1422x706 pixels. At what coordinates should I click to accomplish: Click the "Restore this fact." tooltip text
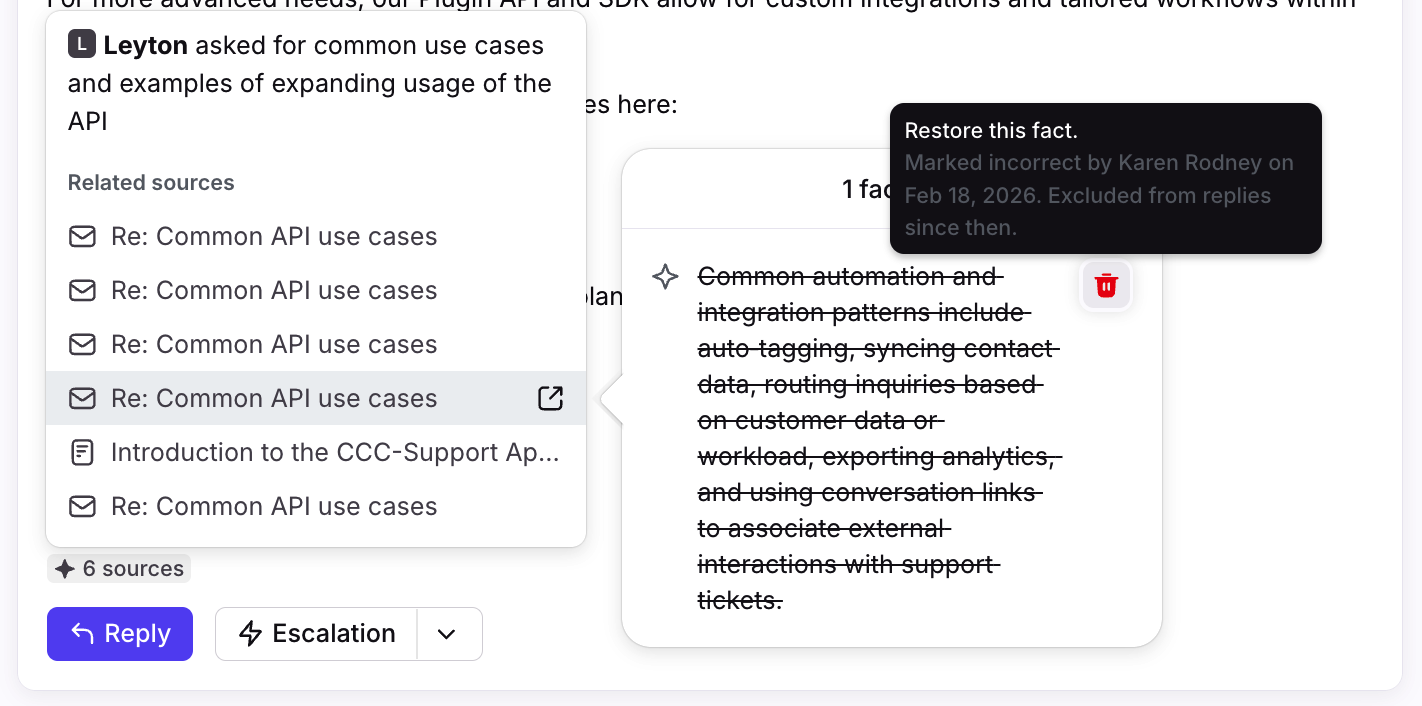tap(991, 131)
